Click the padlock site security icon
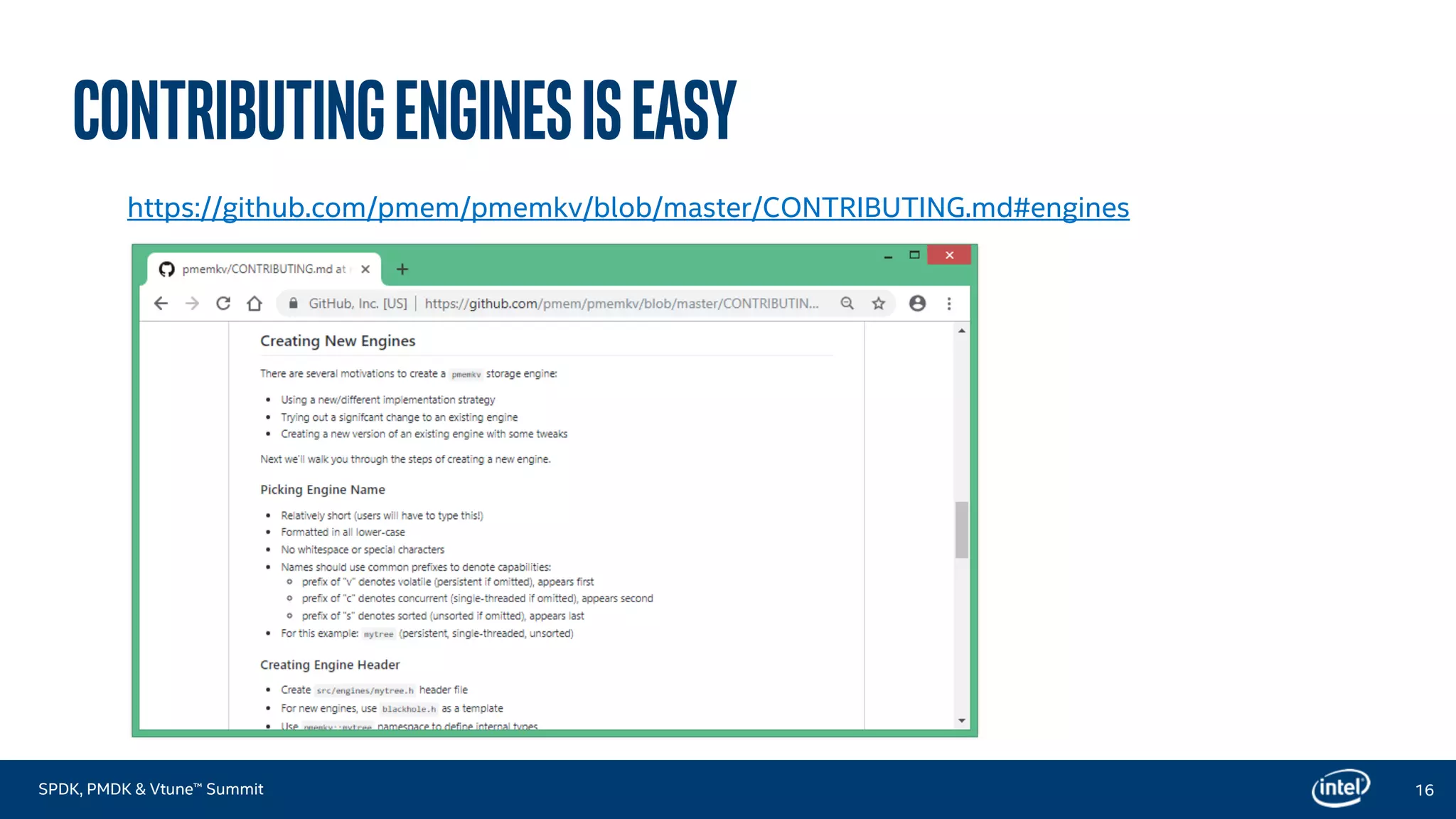The width and height of the screenshot is (1456, 819). point(293,304)
